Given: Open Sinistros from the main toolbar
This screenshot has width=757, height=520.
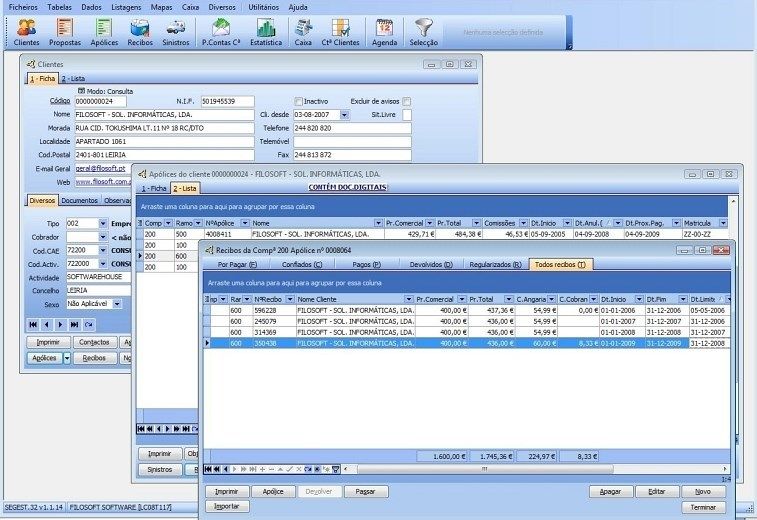Looking at the screenshot, I should 175,32.
